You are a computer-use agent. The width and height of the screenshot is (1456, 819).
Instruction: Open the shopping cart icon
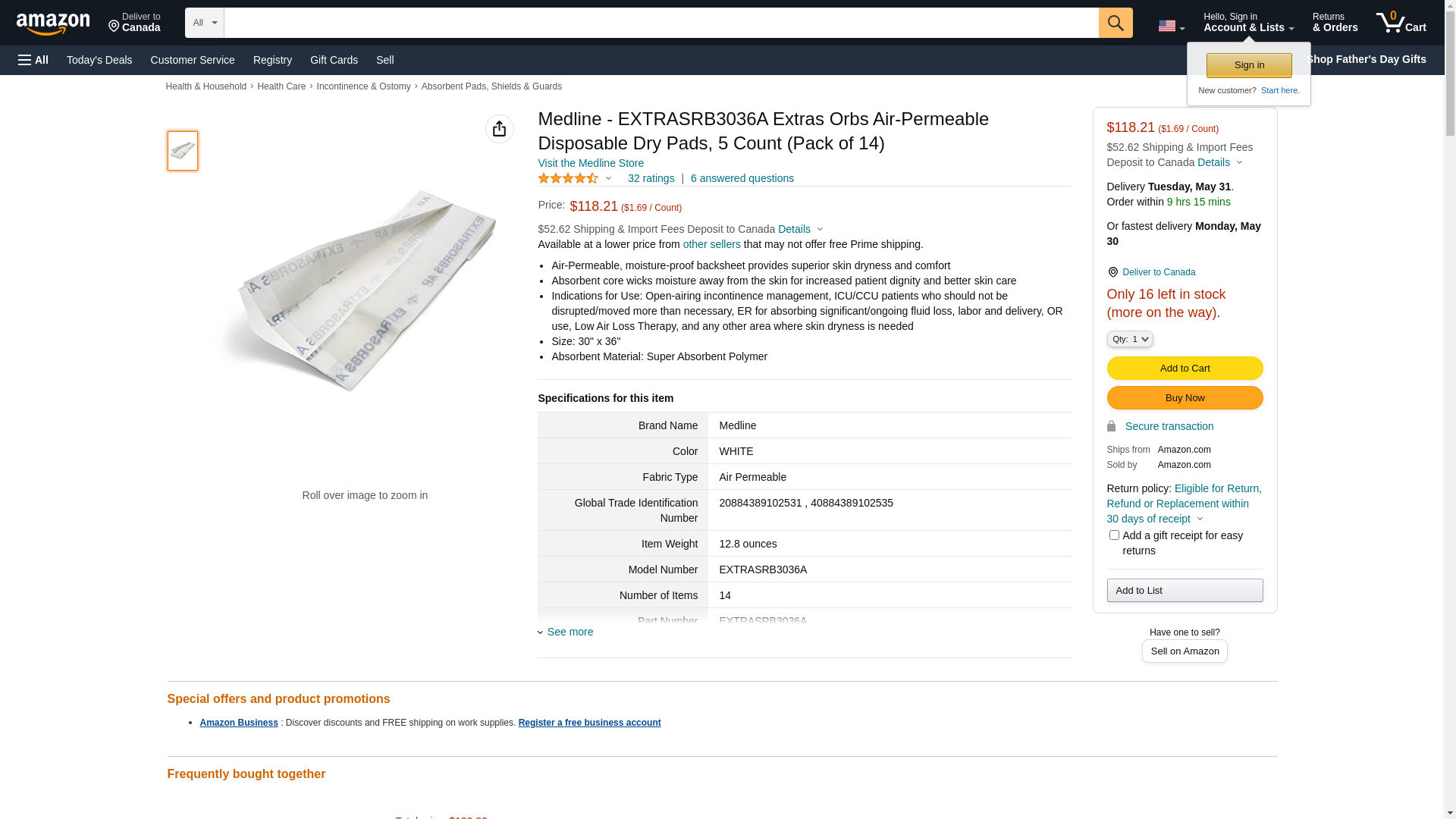click(x=1401, y=23)
